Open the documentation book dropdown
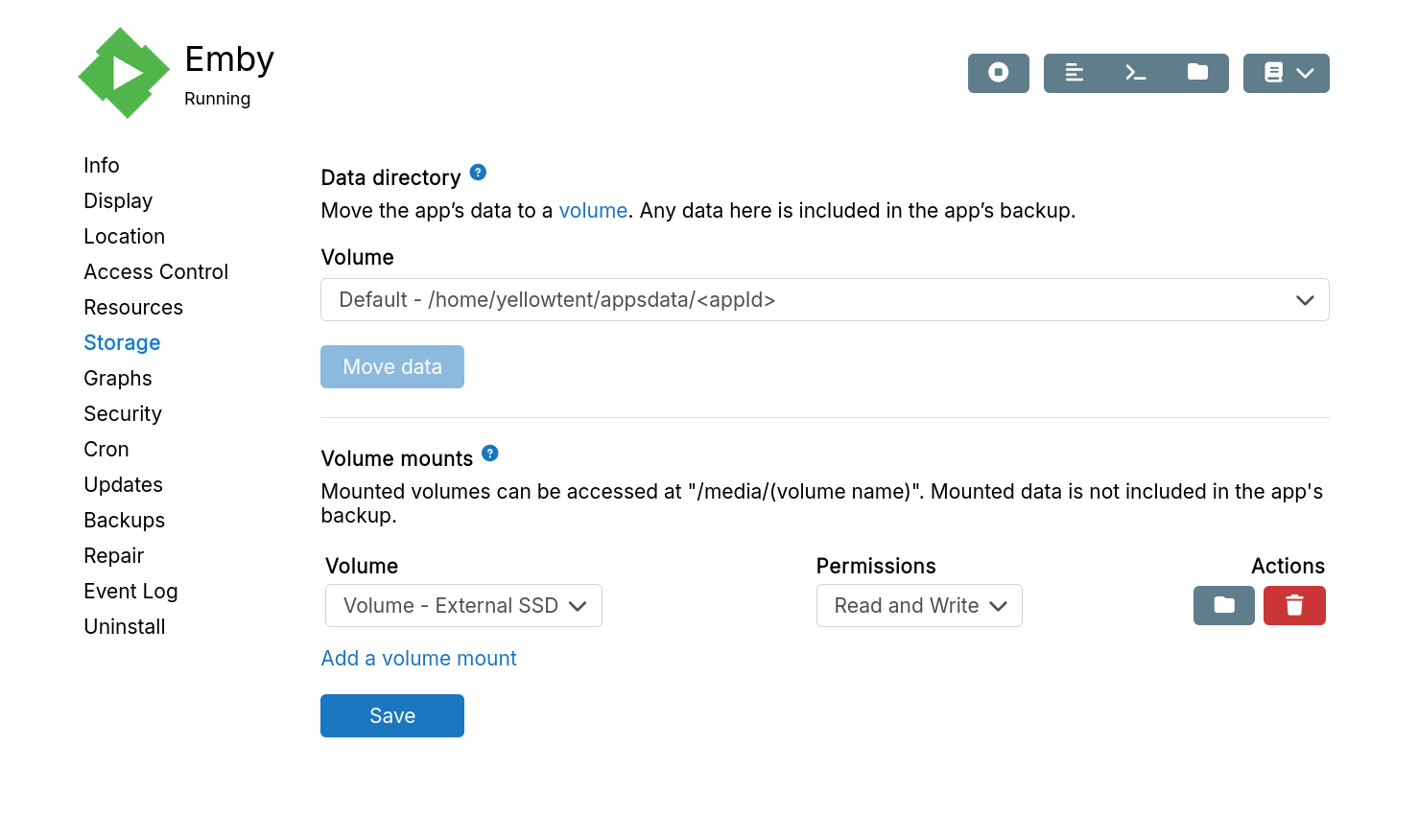1418x840 pixels. click(x=1286, y=73)
